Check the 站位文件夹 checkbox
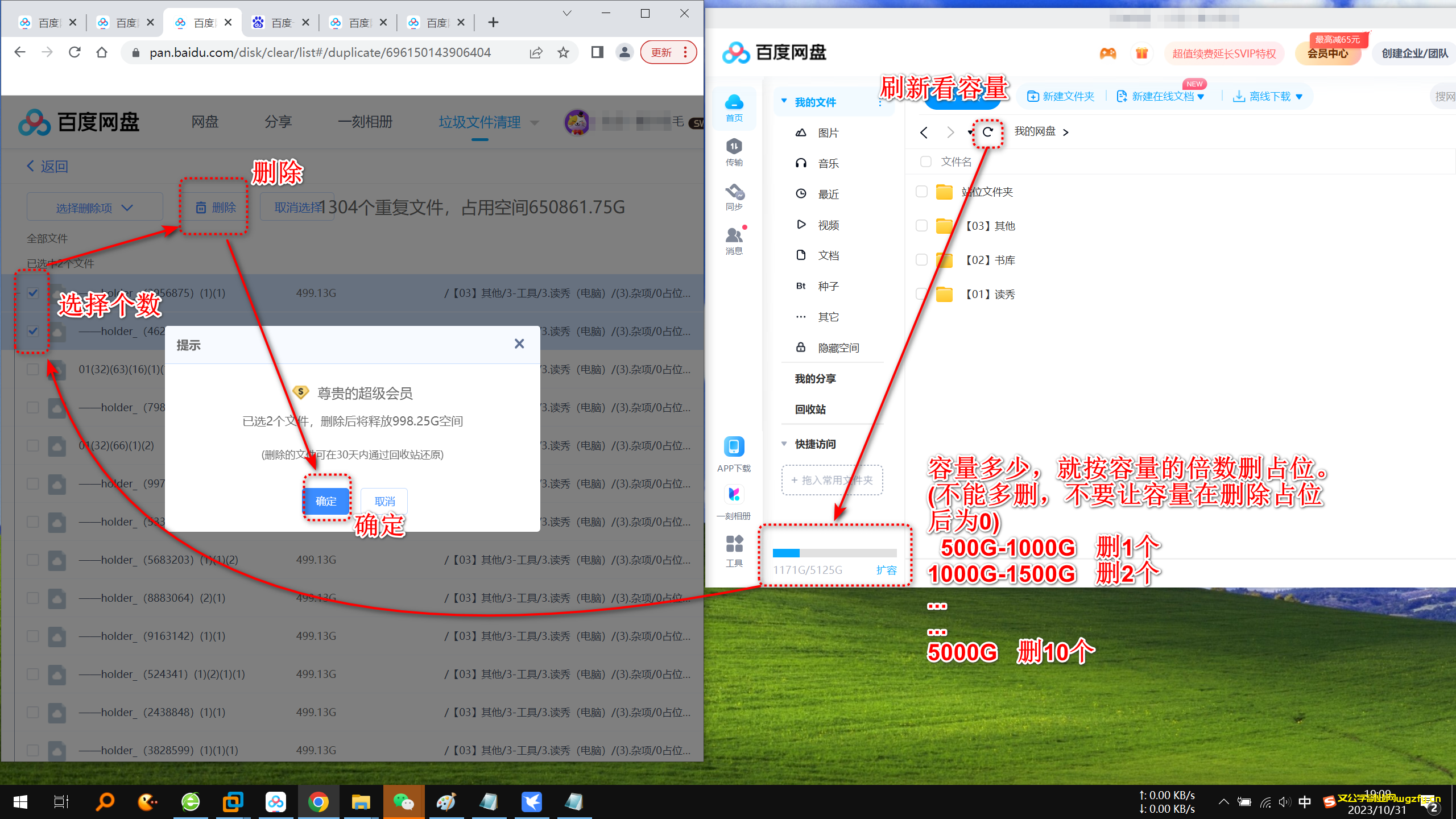 coord(921,192)
